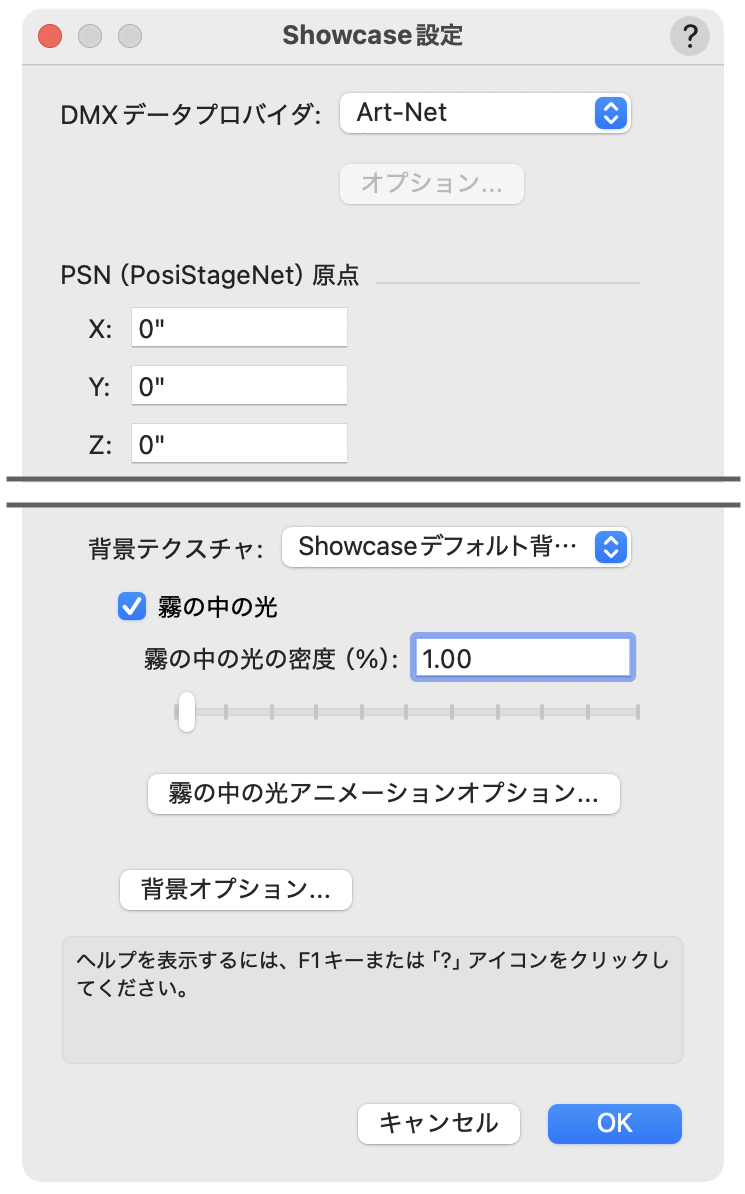Click the fog density slider handle
Screen dimensions: 745x1194
pyautogui.click(x=186, y=713)
